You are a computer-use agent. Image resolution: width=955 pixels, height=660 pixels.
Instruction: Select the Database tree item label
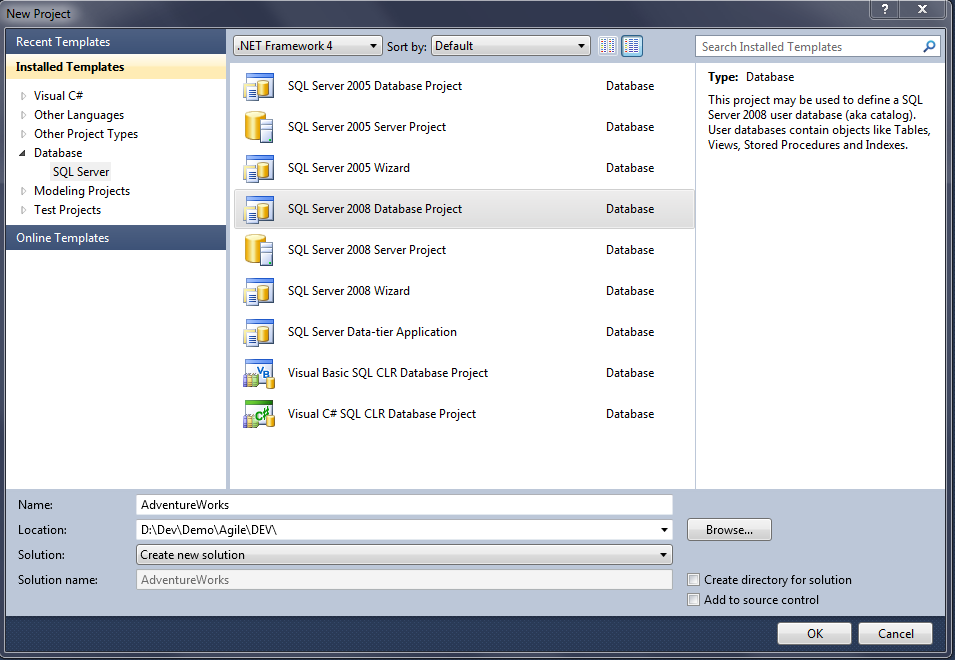tap(58, 153)
